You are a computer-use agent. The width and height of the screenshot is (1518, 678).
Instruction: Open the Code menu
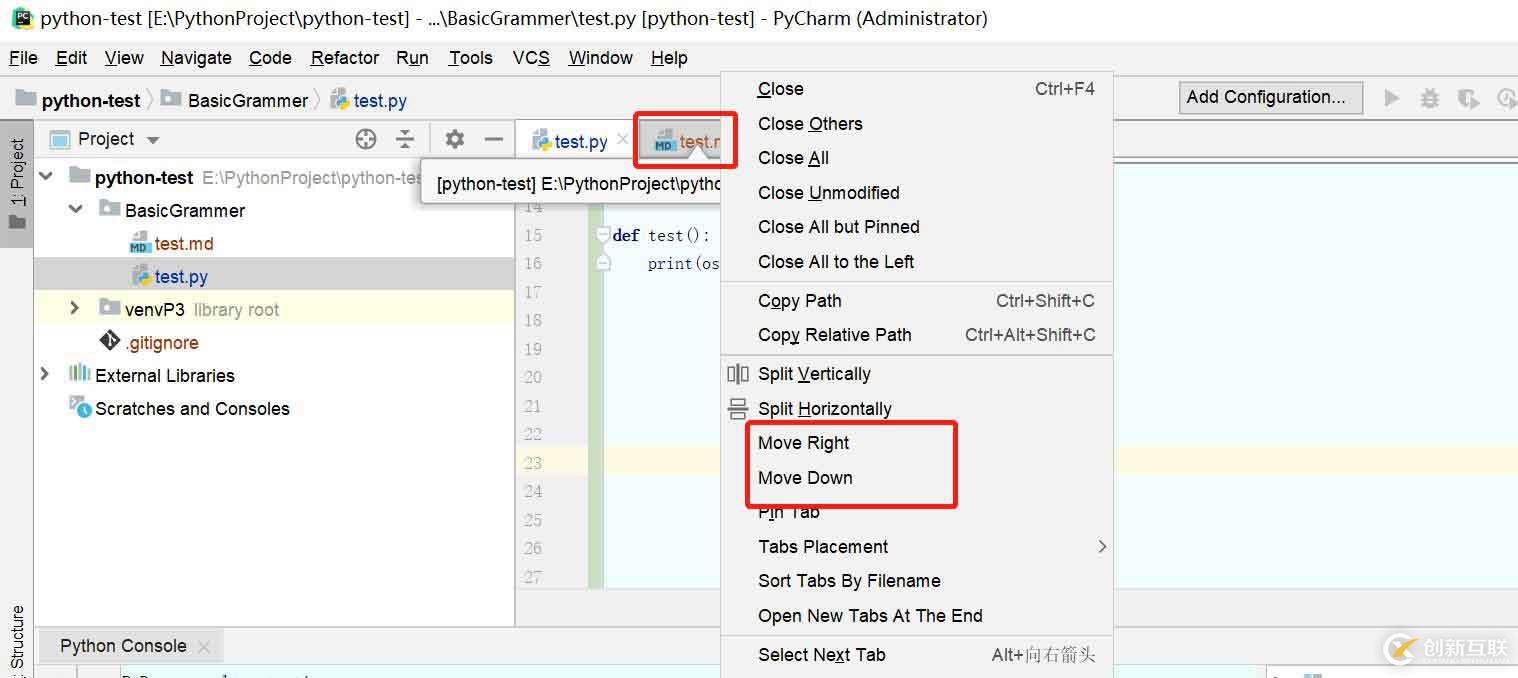270,58
